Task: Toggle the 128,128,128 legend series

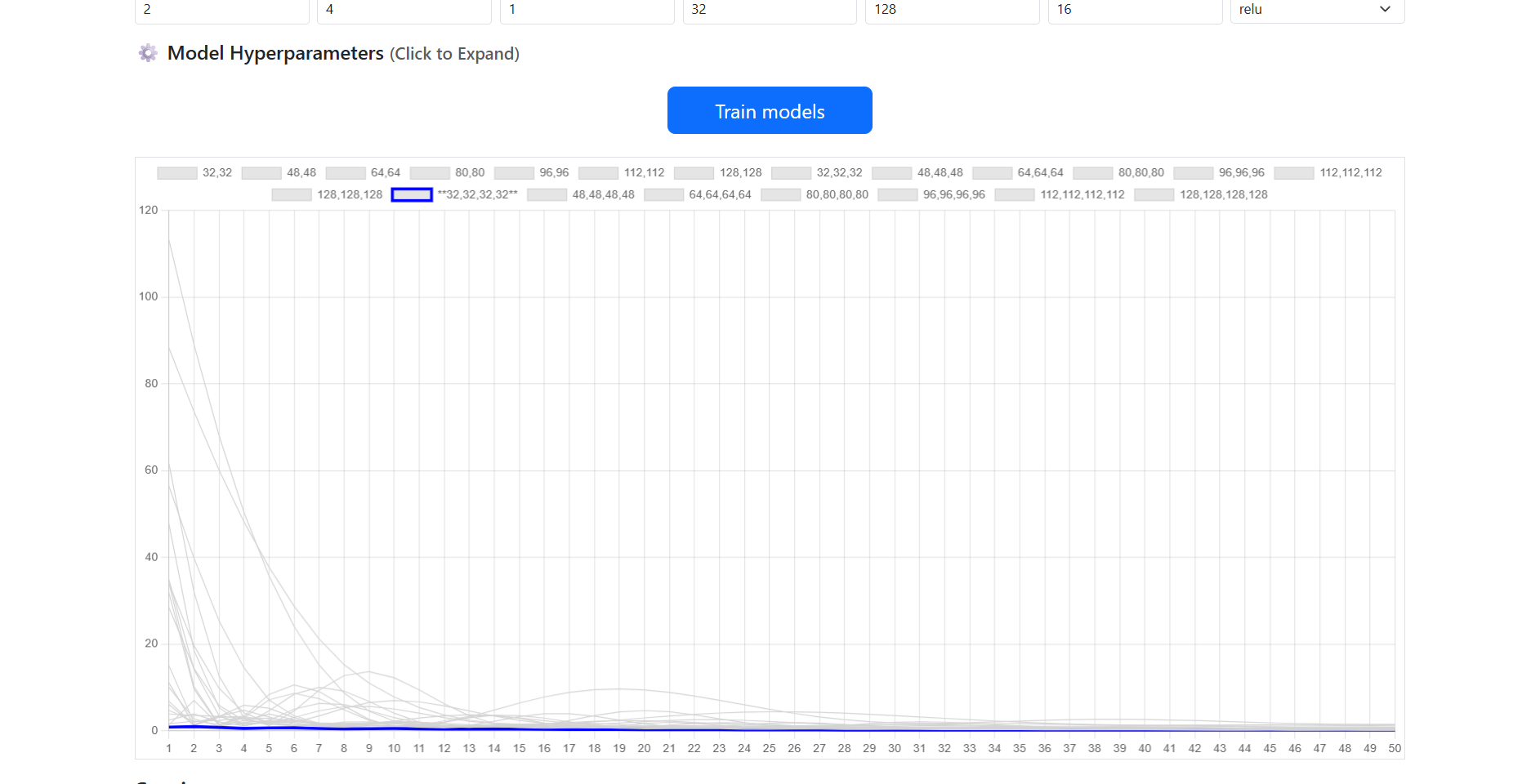Action: coord(327,195)
